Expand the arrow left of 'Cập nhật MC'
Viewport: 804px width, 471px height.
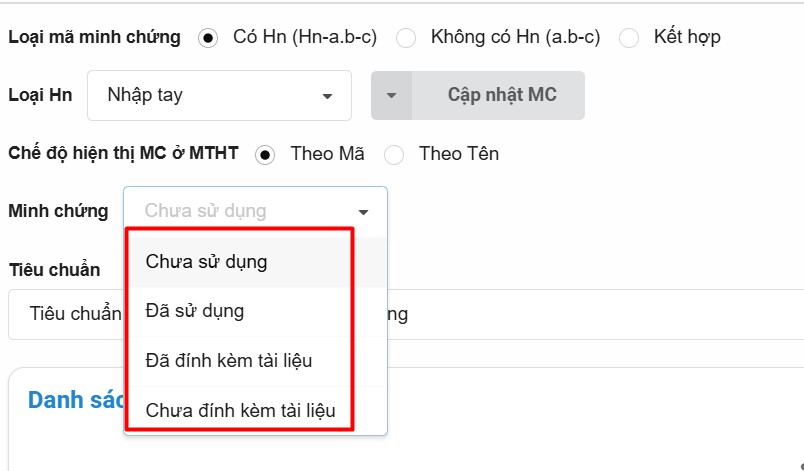pos(391,96)
